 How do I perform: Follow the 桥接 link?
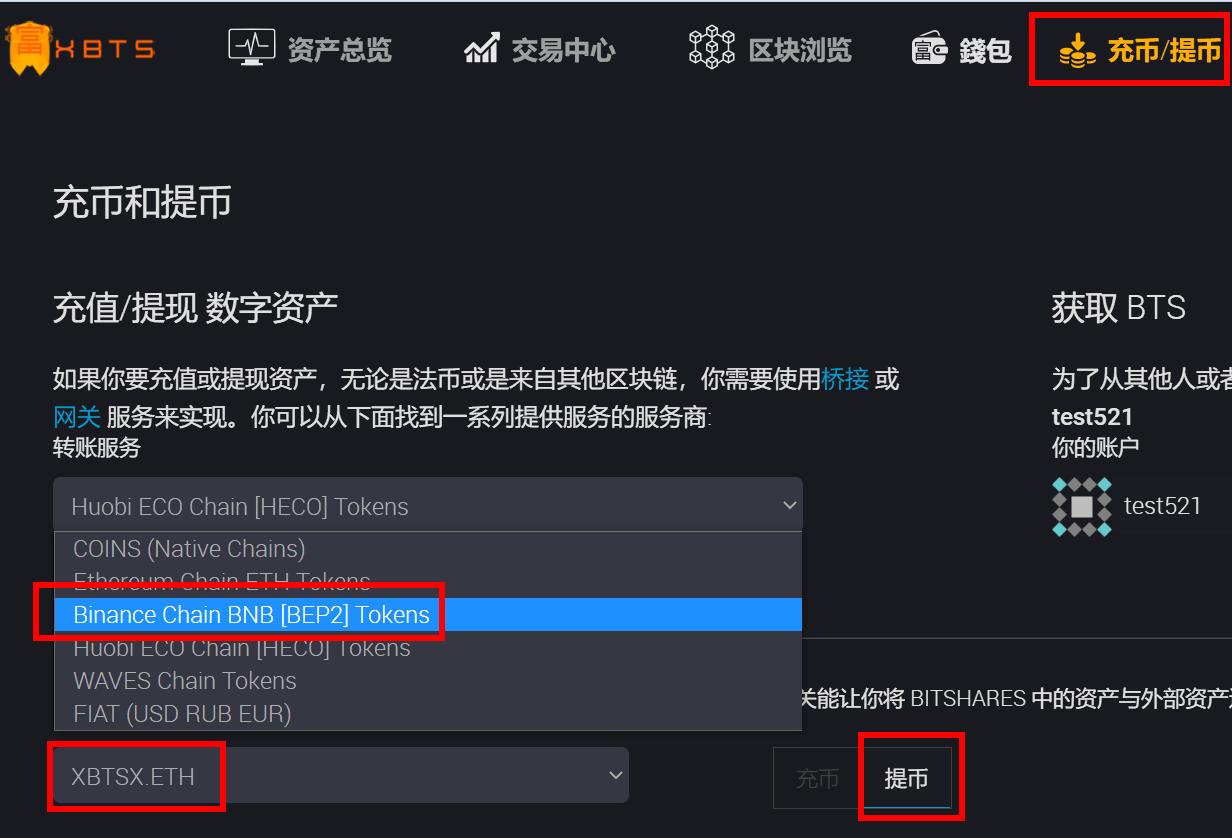click(844, 379)
